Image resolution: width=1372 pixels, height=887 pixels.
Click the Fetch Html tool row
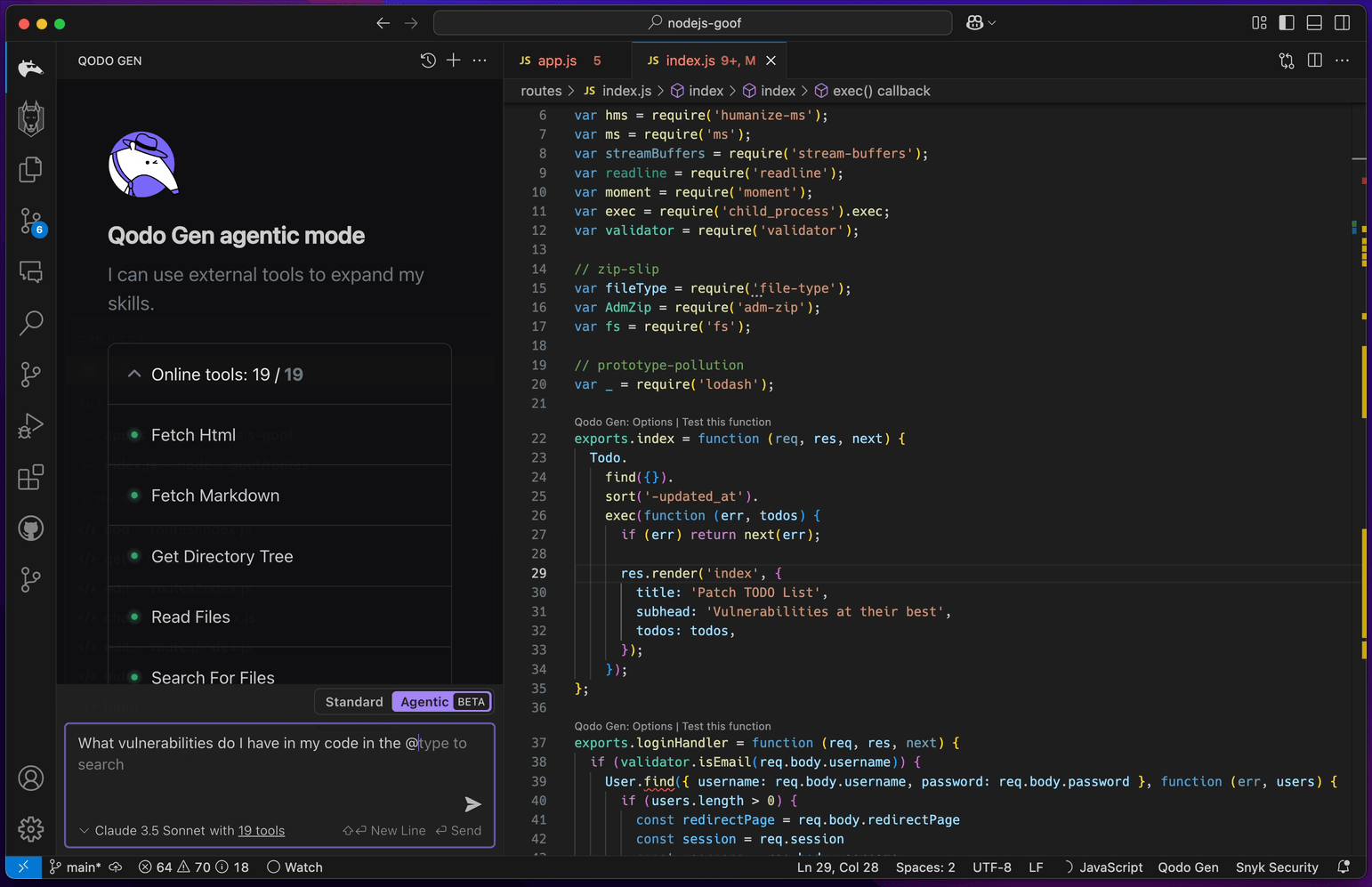tap(279, 435)
